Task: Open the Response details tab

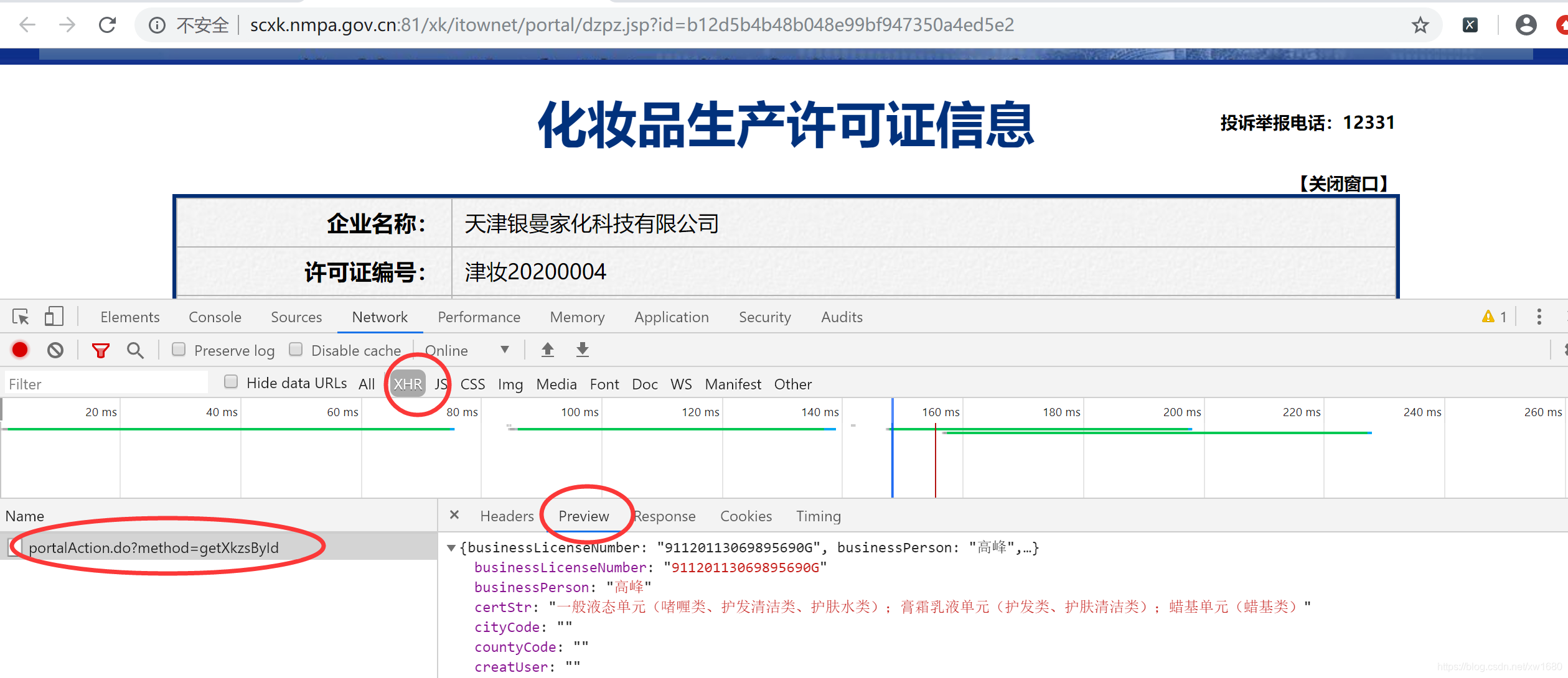Action: [x=664, y=516]
